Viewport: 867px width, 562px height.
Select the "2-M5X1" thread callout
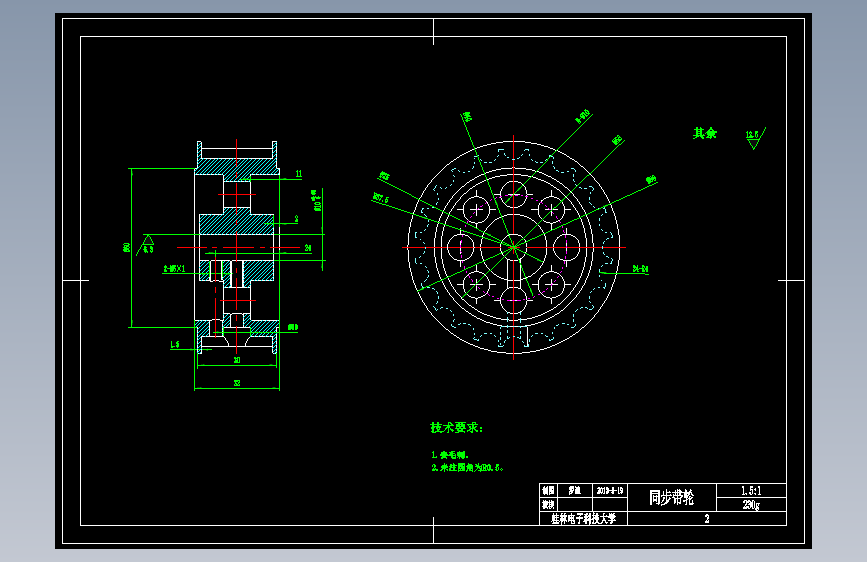174,269
